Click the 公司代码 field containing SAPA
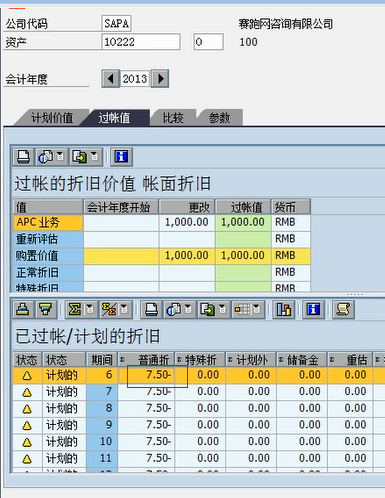This screenshot has width=385, height=498. pos(116,23)
